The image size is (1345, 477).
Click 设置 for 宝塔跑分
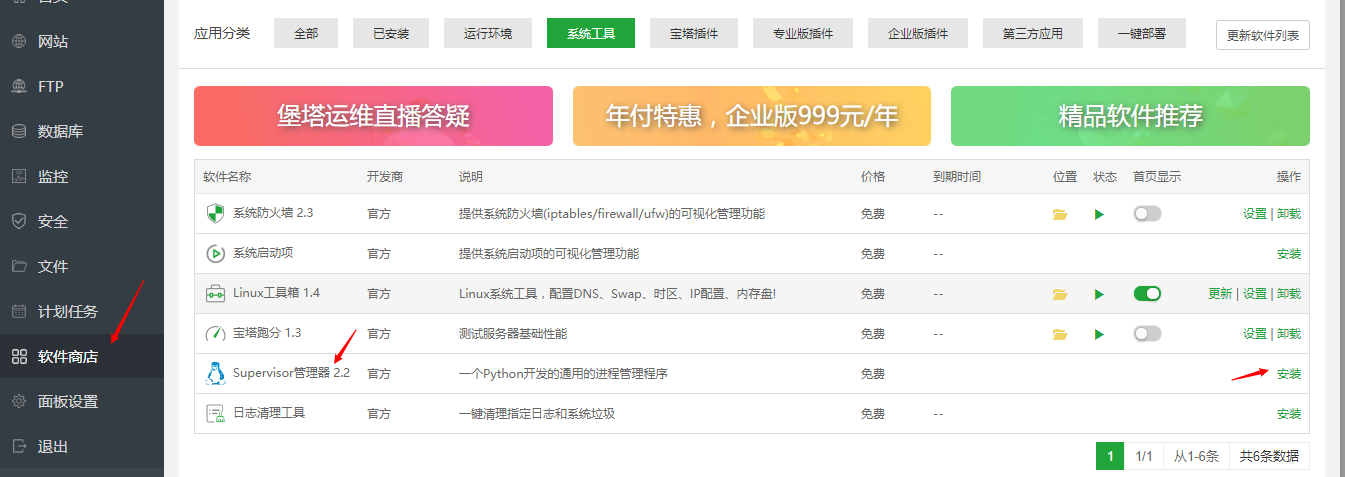click(x=1254, y=334)
